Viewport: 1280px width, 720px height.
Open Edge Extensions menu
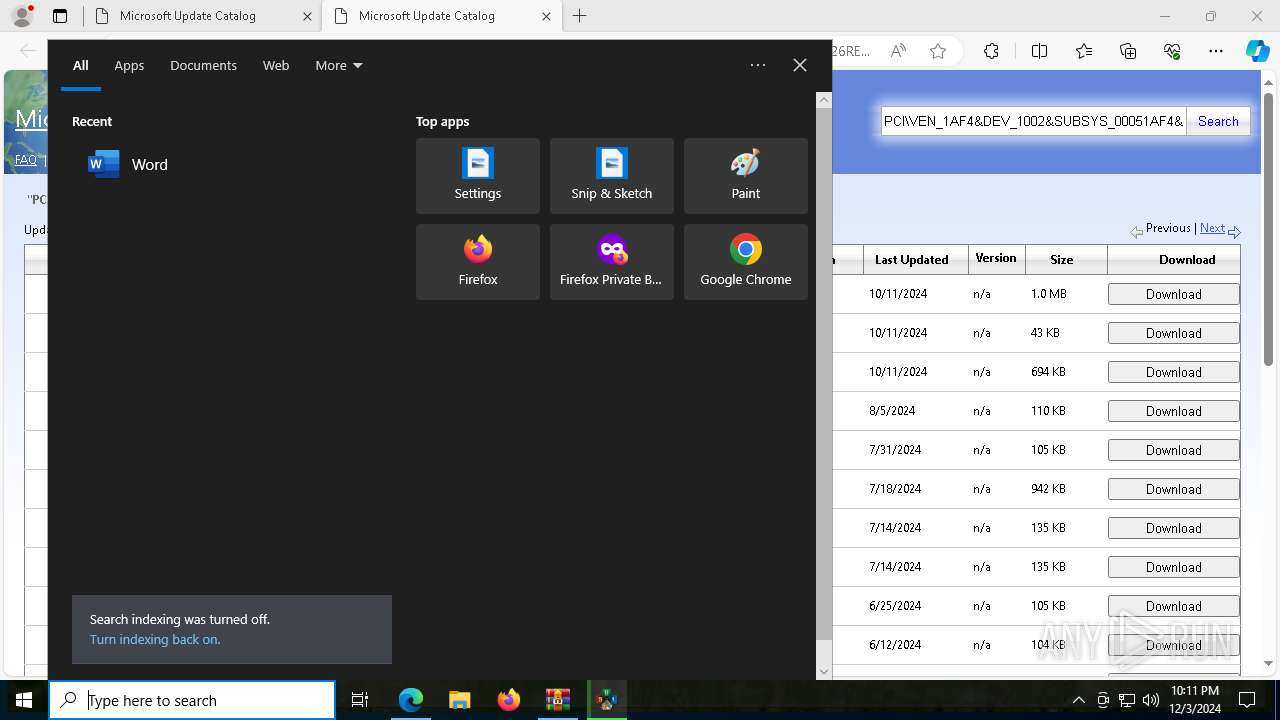coord(991,52)
